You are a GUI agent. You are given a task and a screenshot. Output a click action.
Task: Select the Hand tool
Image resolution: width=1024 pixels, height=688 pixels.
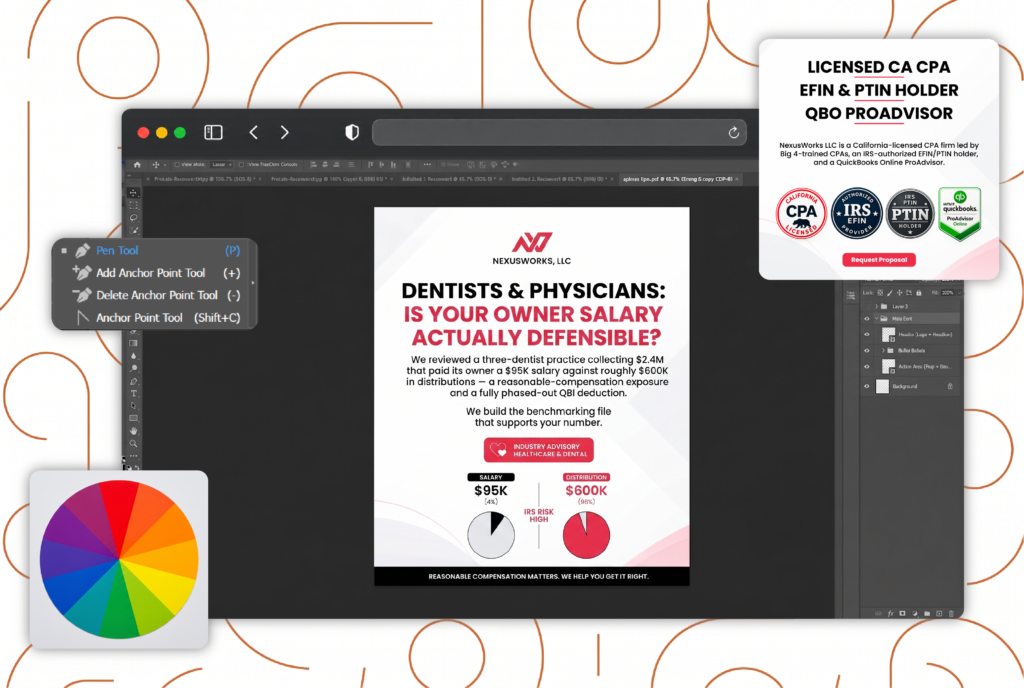pyautogui.click(x=133, y=431)
